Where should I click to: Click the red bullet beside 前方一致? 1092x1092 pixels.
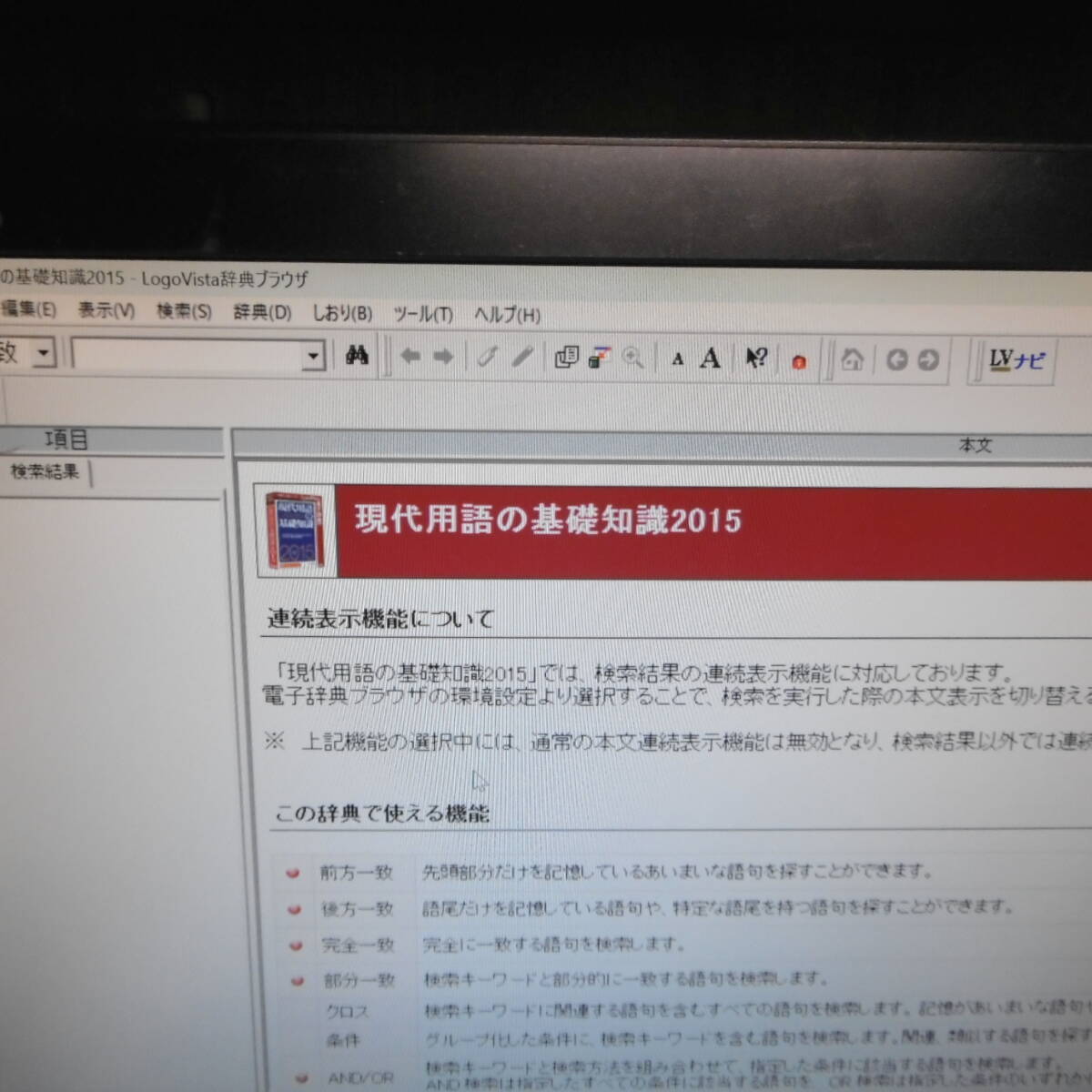click(293, 873)
